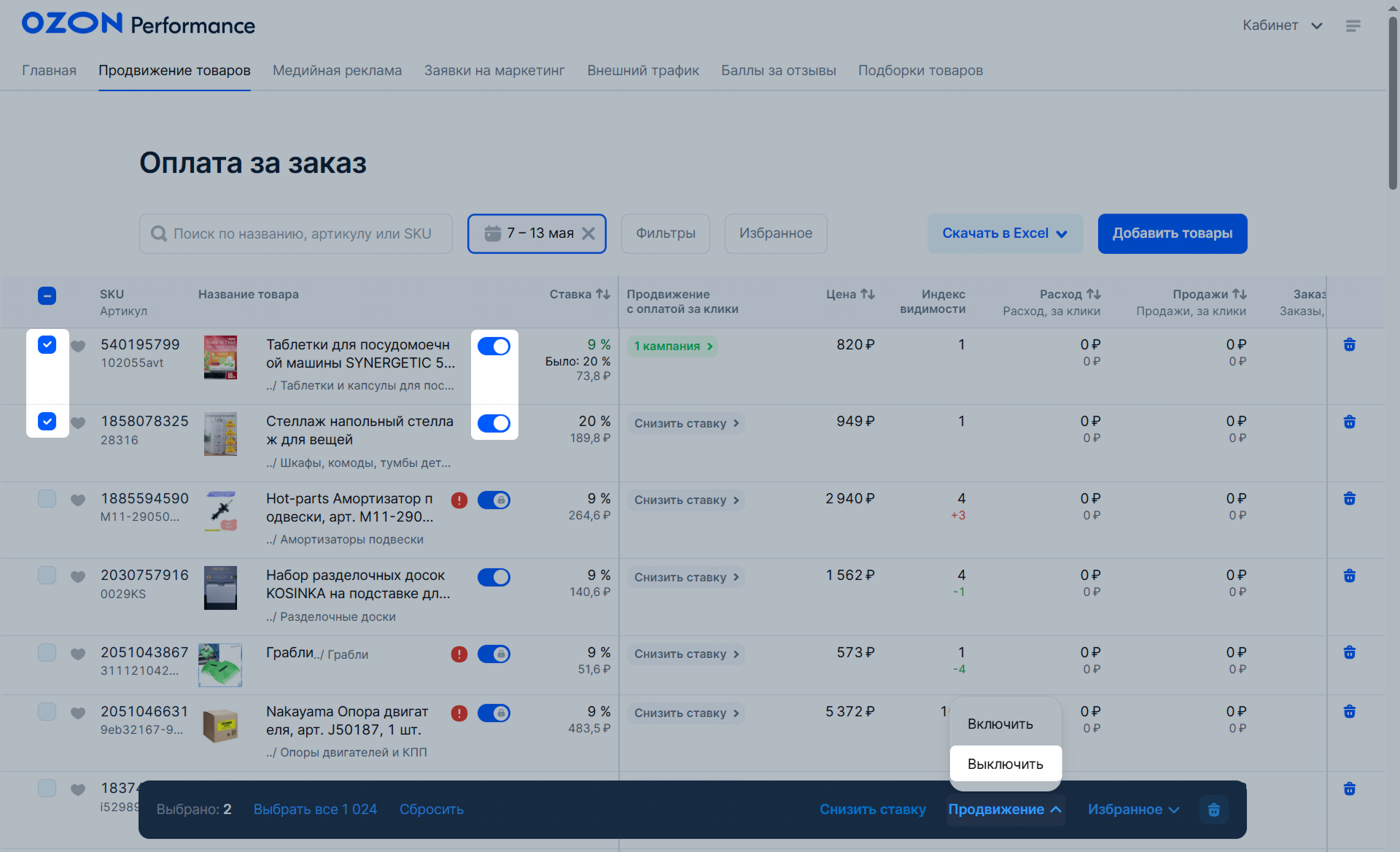The width and height of the screenshot is (1400, 852).
Task: Select checkbox for SKU 2030757916 row
Action: coord(47,576)
